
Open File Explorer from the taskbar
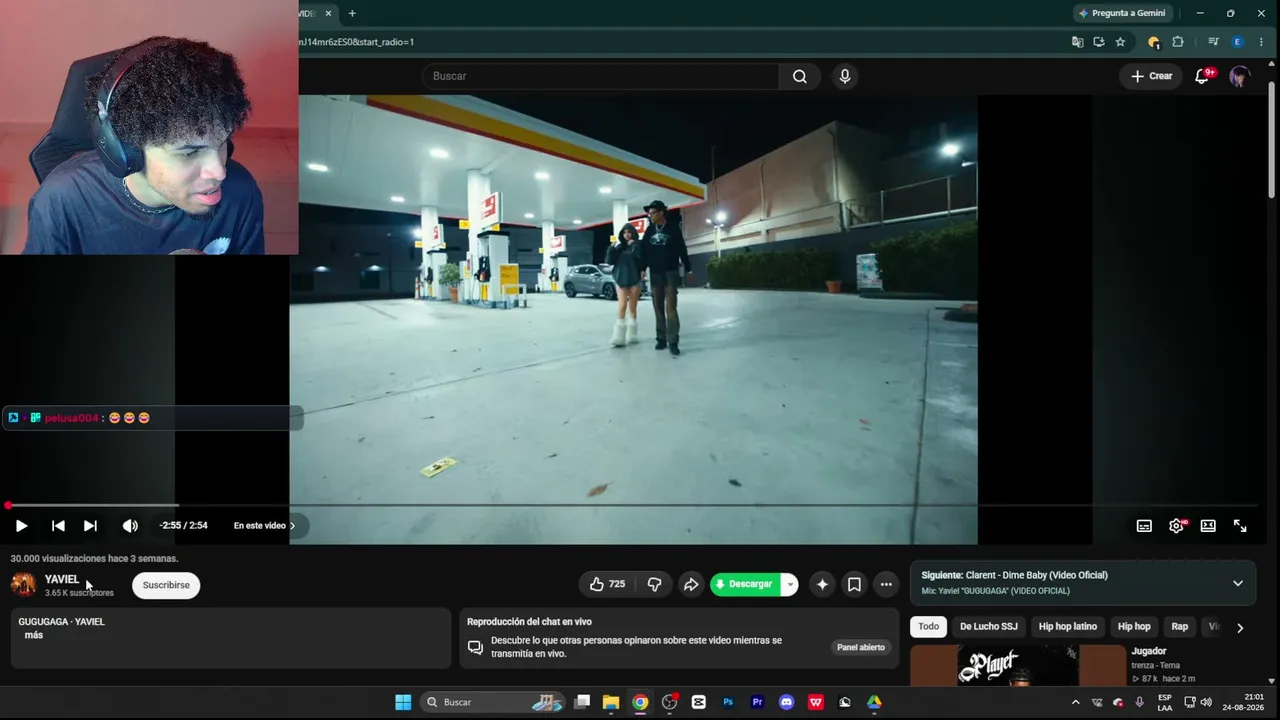tap(611, 702)
